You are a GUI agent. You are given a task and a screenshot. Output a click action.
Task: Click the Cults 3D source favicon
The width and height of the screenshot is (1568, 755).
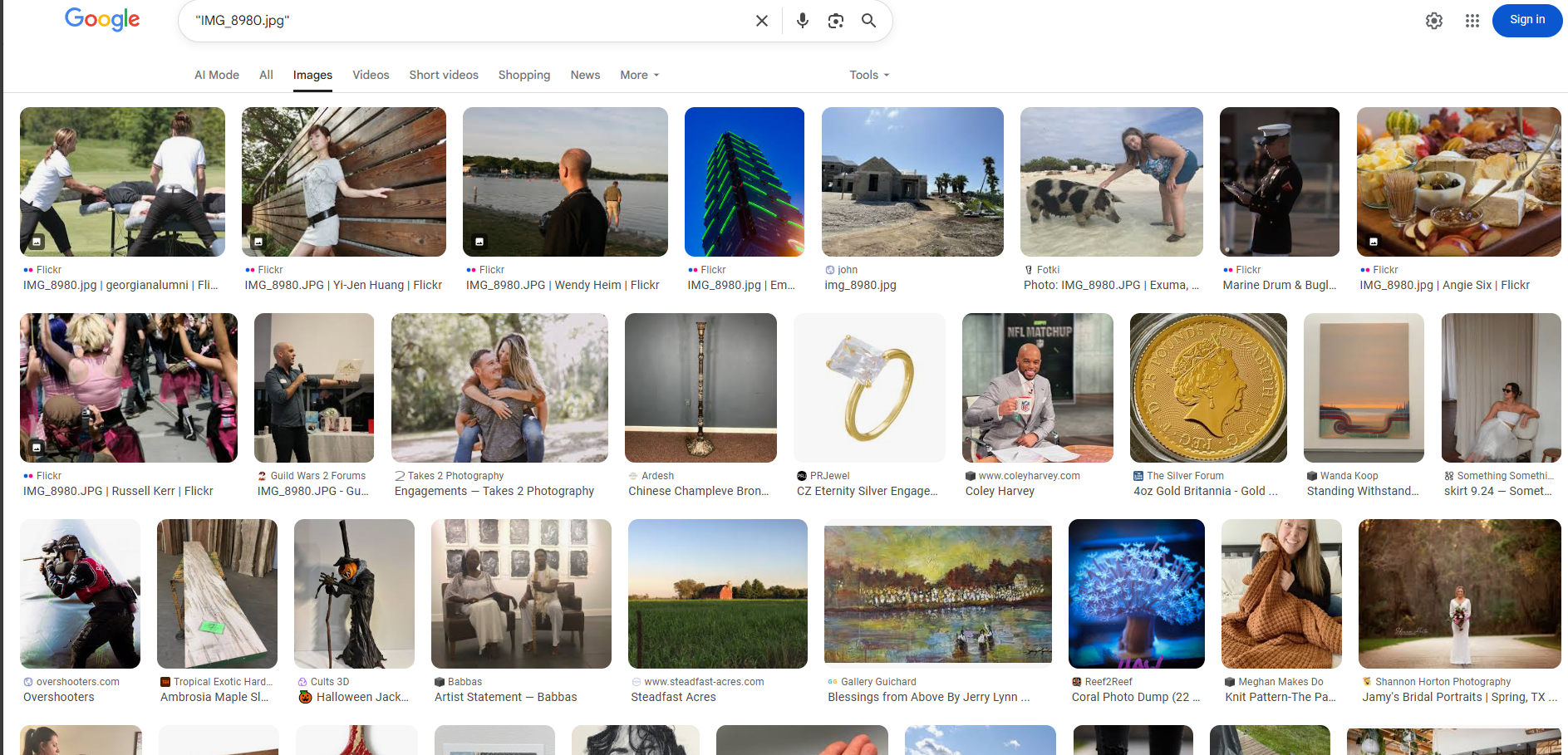302,682
